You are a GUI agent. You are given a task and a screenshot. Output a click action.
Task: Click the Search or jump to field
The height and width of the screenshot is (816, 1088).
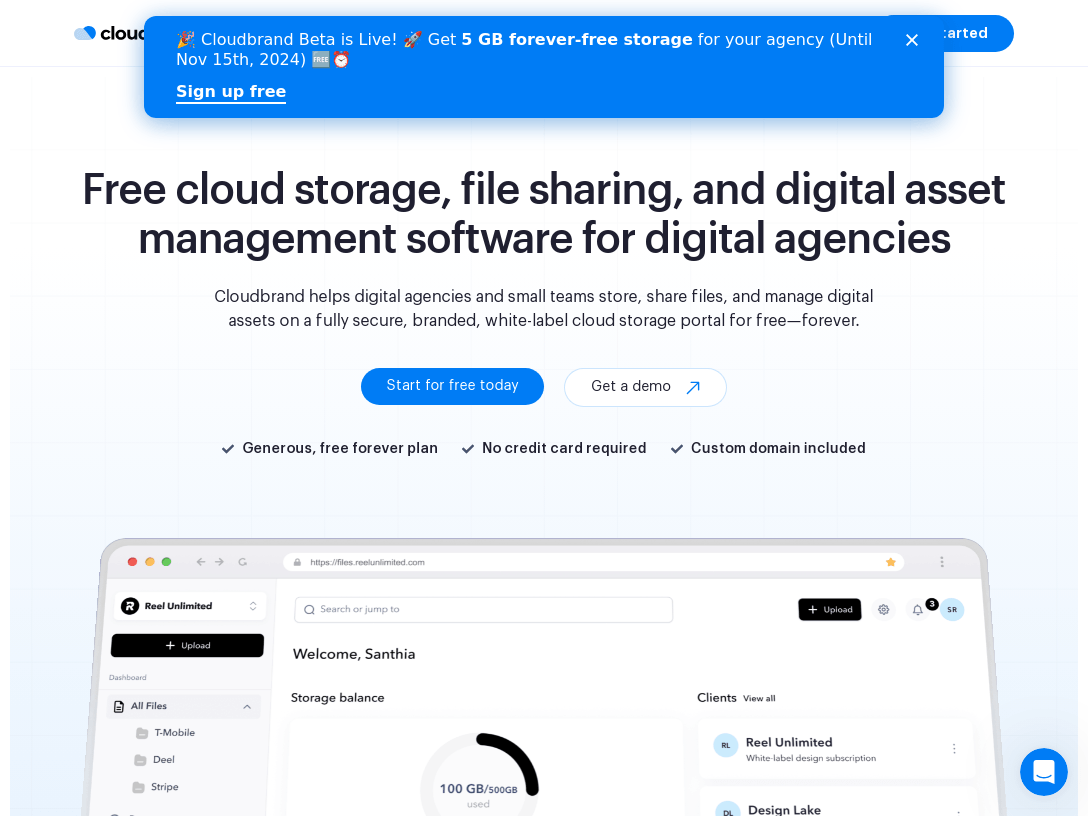click(483, 609)
